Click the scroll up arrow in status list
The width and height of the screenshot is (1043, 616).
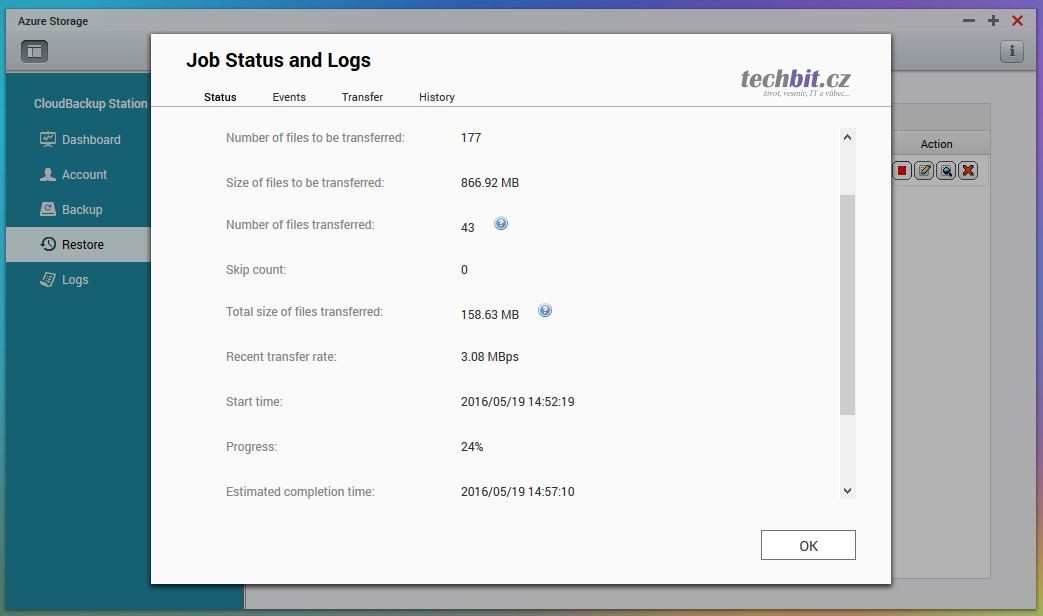click(848, 138)
